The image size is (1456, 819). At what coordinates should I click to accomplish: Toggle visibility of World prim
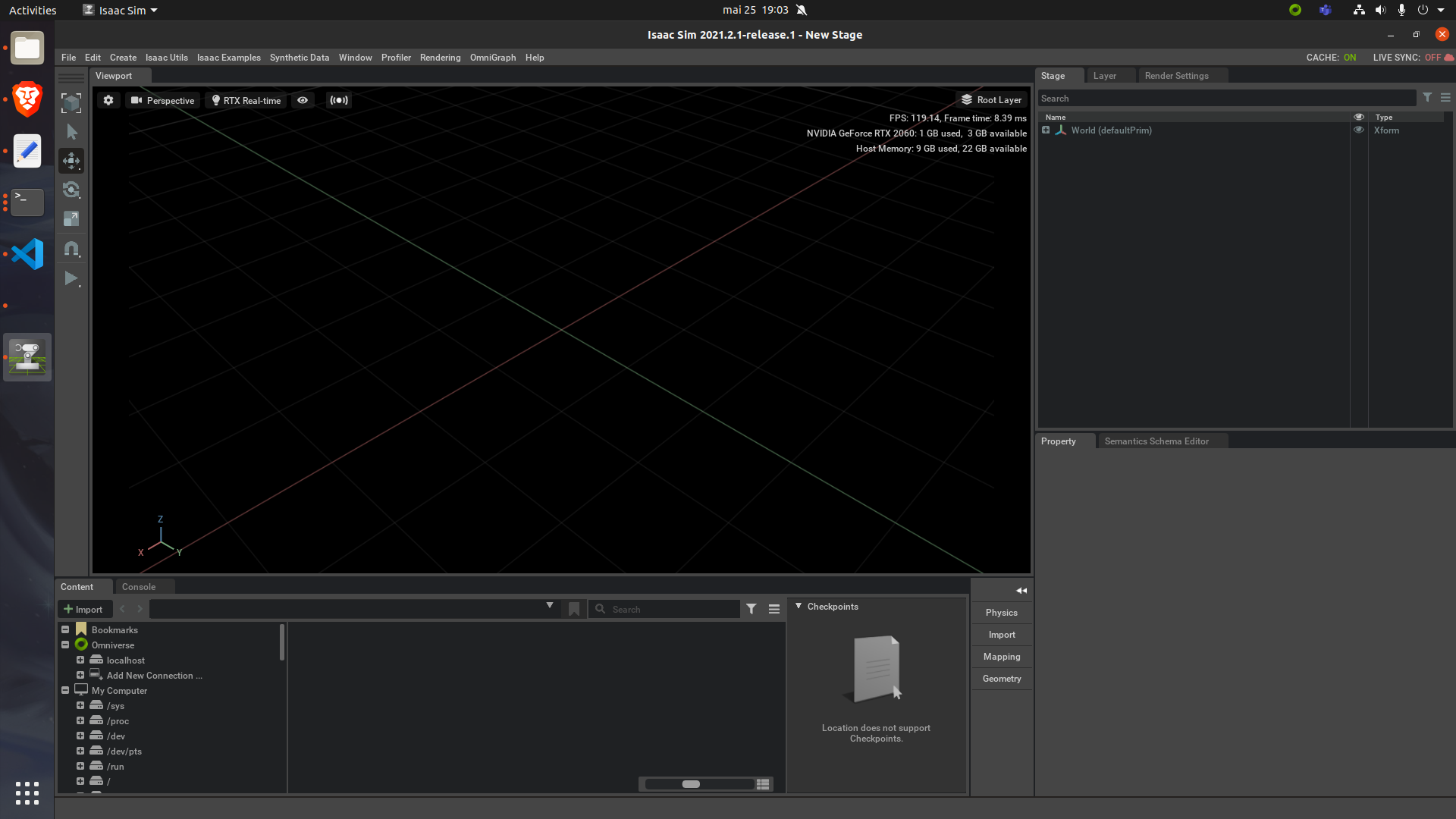pyautogui.click(x=1359, y=130)
